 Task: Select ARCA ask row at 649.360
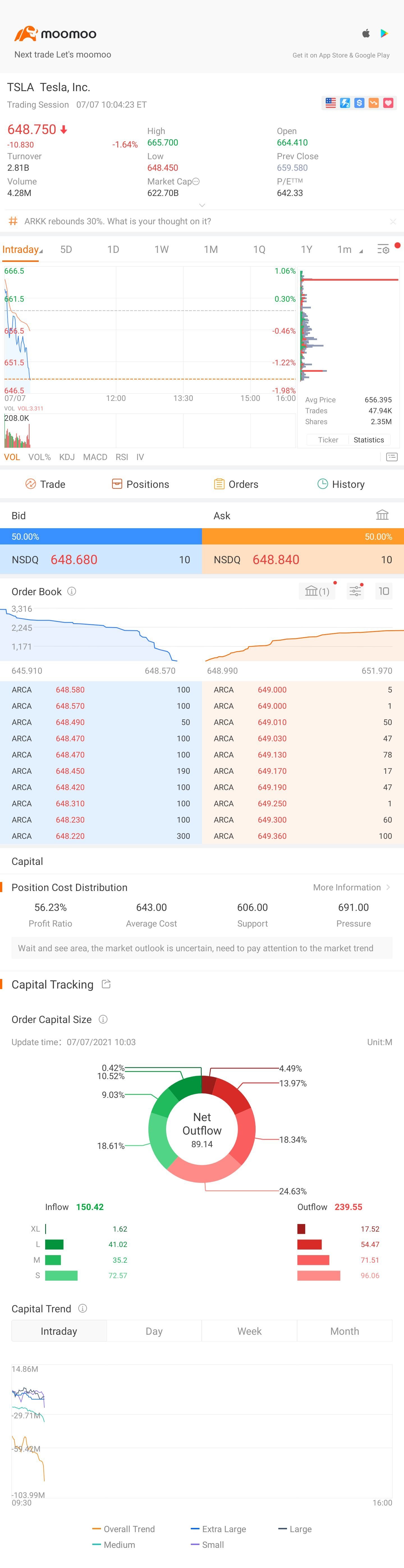pos(303,836)
